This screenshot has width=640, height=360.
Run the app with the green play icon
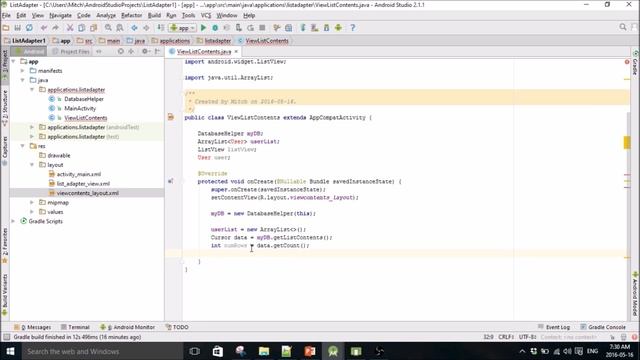[x=203, y=28]
